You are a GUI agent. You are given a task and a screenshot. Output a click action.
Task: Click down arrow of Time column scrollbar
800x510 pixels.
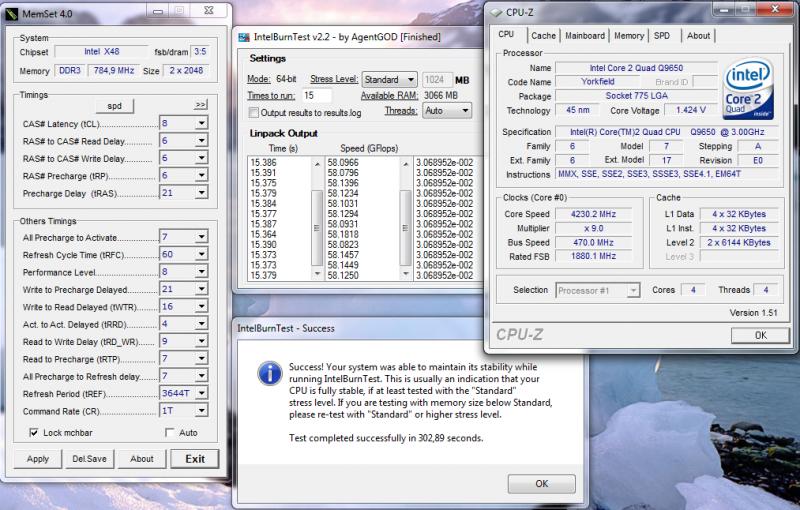pos(317,274)
